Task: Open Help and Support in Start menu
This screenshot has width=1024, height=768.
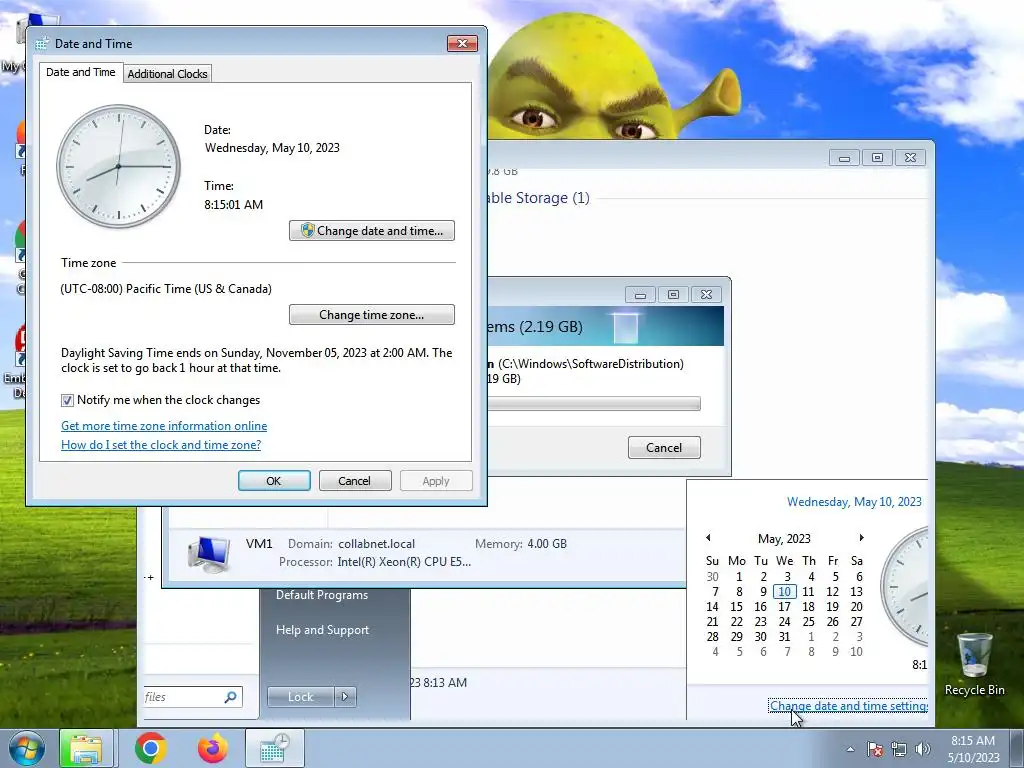Action: pos(323,630)
